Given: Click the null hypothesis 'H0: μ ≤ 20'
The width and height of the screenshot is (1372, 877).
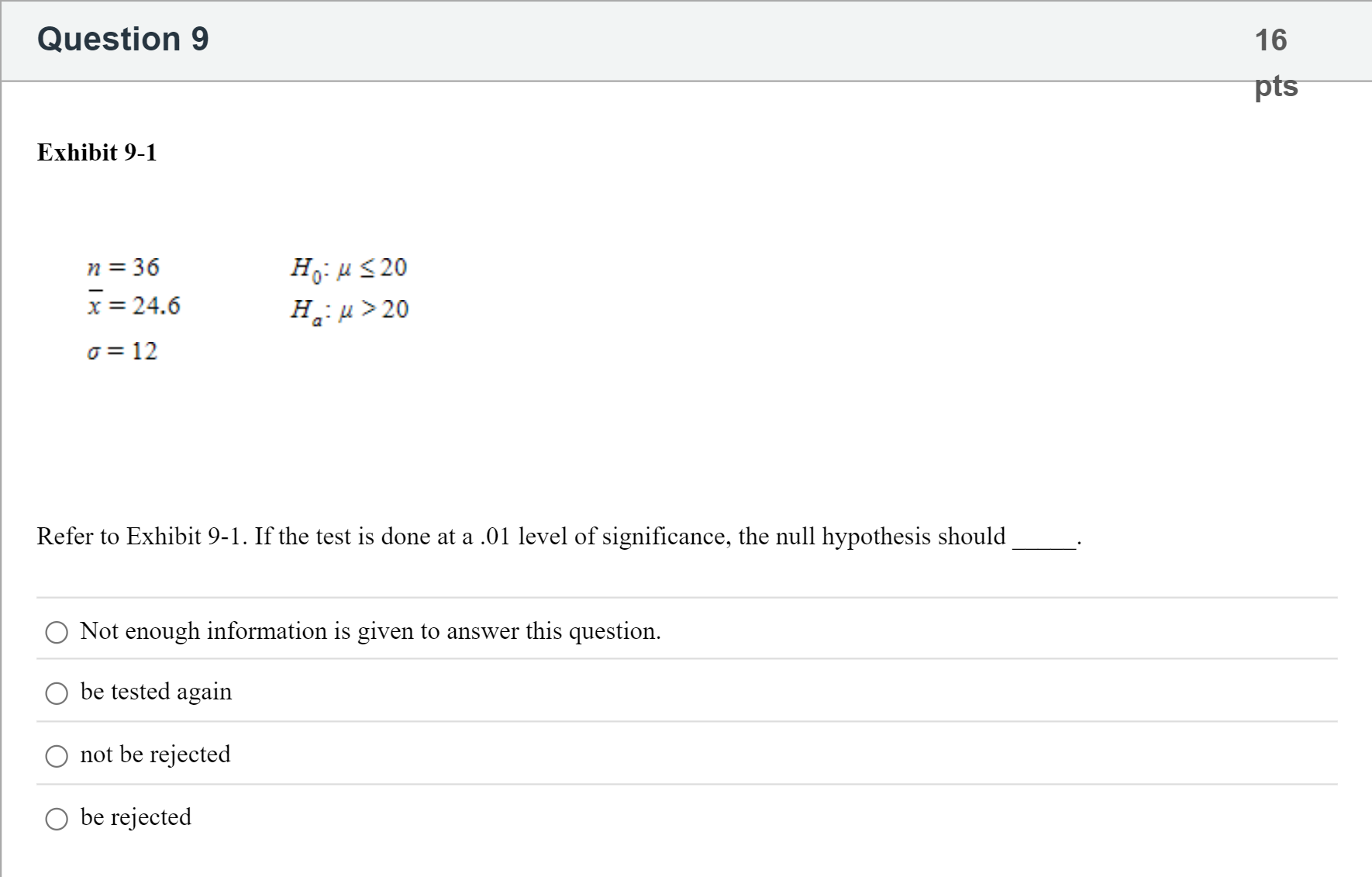Looking at the screenshot, I should (x=349, y=268).
